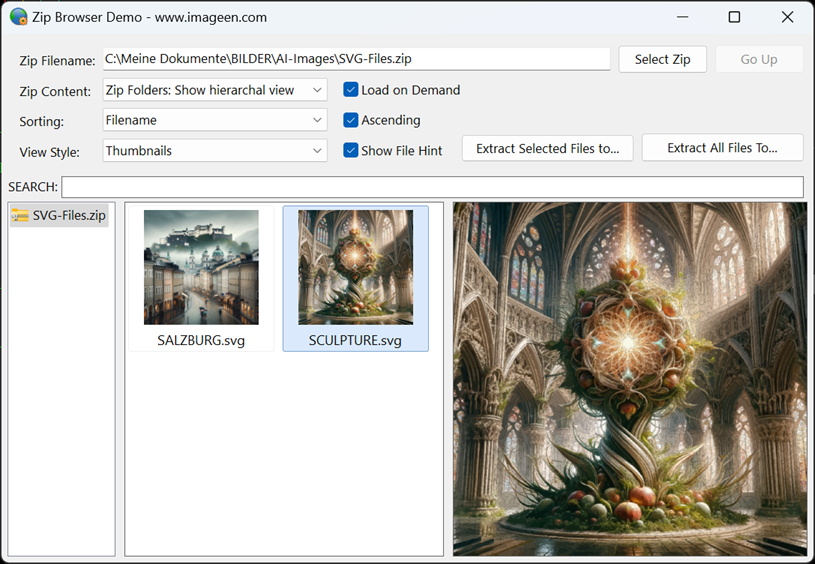Maximize the Zip Browser Demo window
This screenshot has width=815, height=564.
point(734,17)
